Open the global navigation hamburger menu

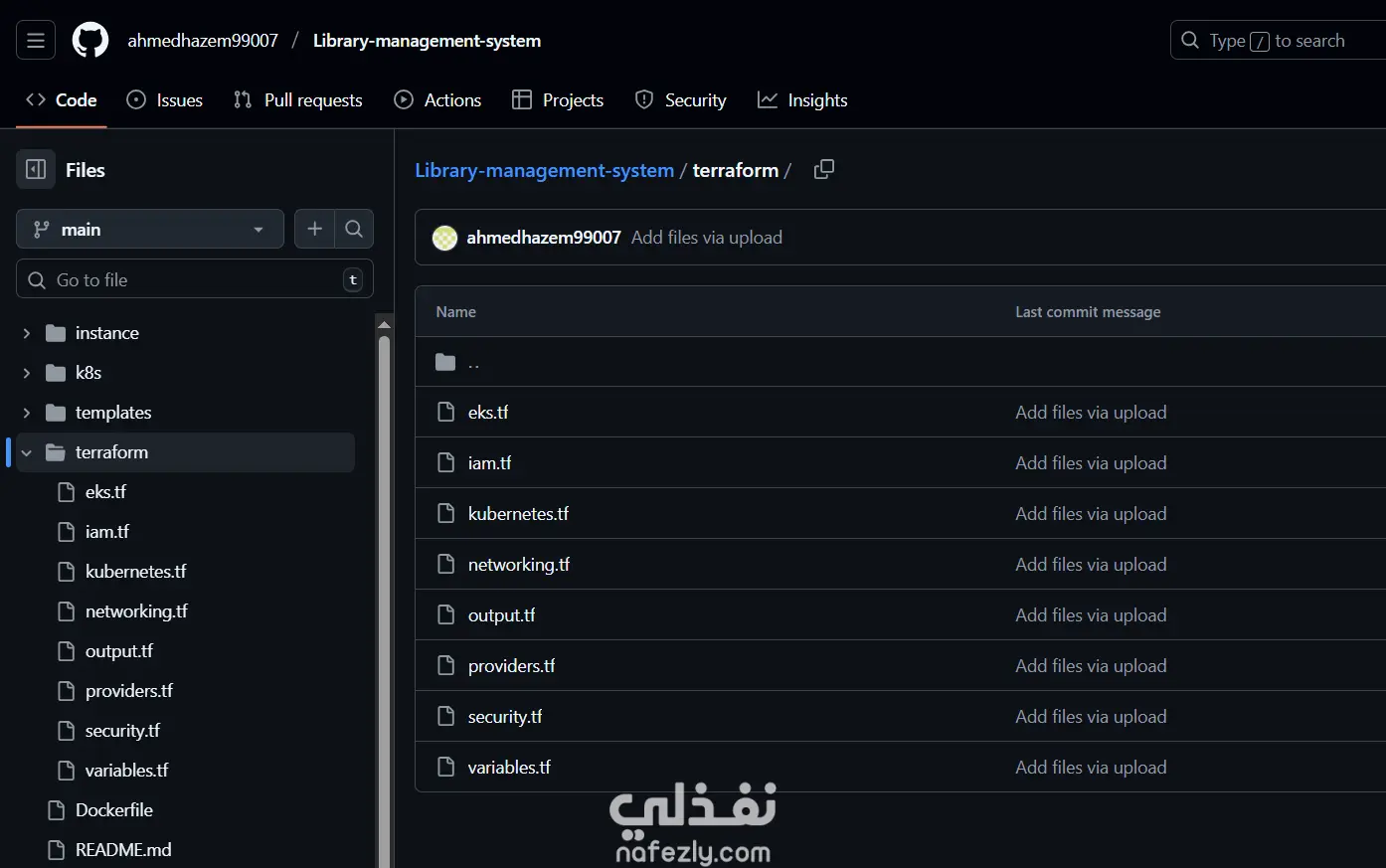[36, 41]
